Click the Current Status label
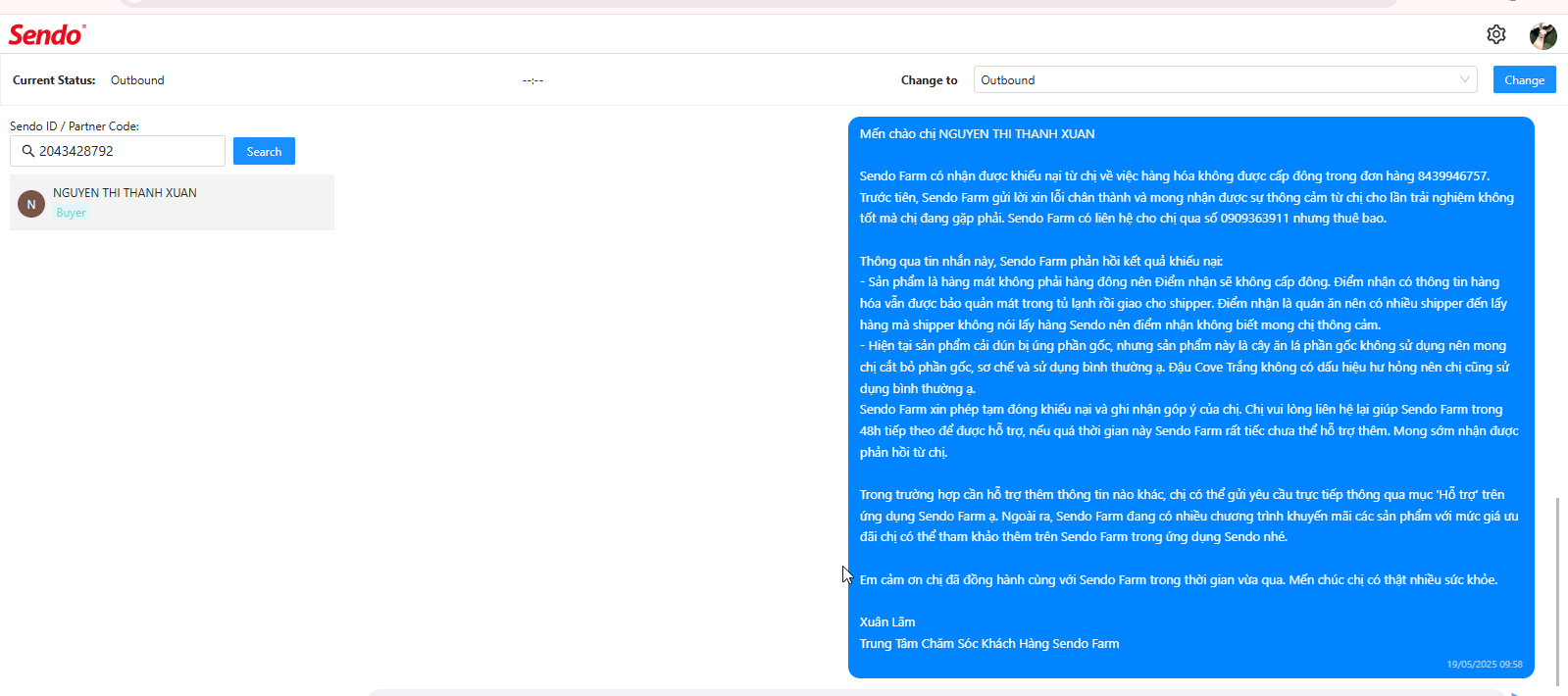The width and height of the screenshot is (1568, 696). [54, 80]
